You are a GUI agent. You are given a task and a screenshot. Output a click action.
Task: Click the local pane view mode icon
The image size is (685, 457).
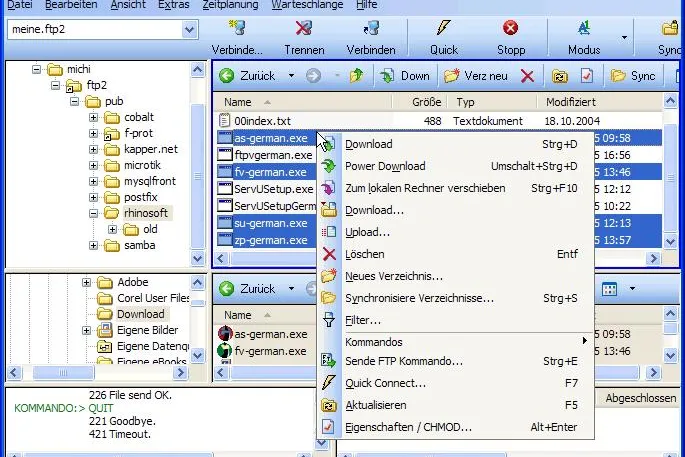pos(609,289)
